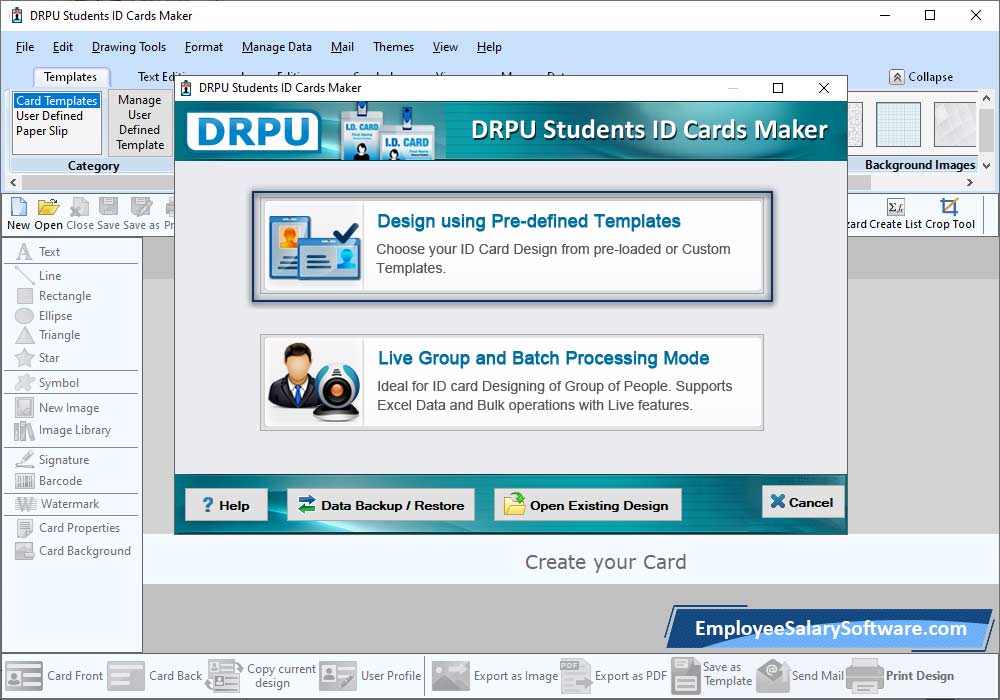Viewport: 1000px width, 700px height.
Task: Click the Close file toolbar icon
Action: pyautogui.click(x=80, y=214)
